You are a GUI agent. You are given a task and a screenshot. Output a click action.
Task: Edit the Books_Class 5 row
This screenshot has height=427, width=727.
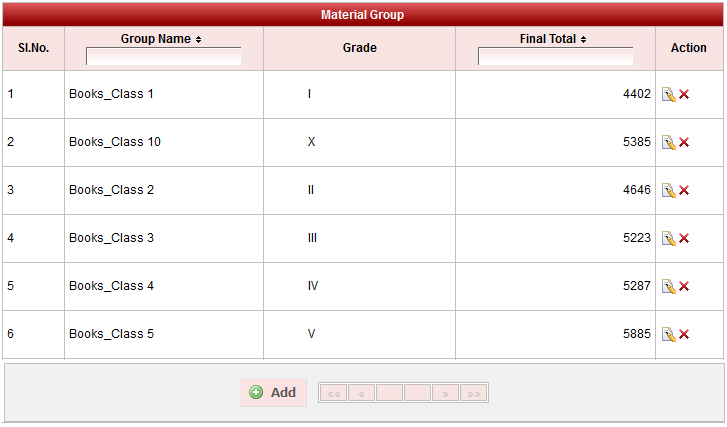click(x=668, y=334)
